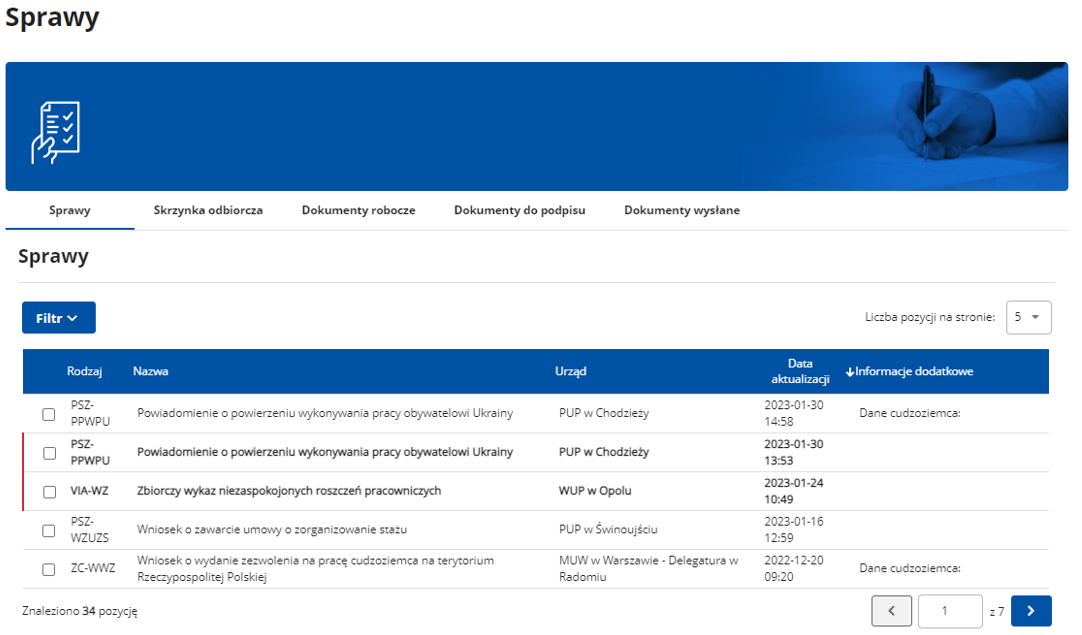Open the Dokumenty robocze tab
The height and width of the screenshot is (635, 1082).
point(358,211)
